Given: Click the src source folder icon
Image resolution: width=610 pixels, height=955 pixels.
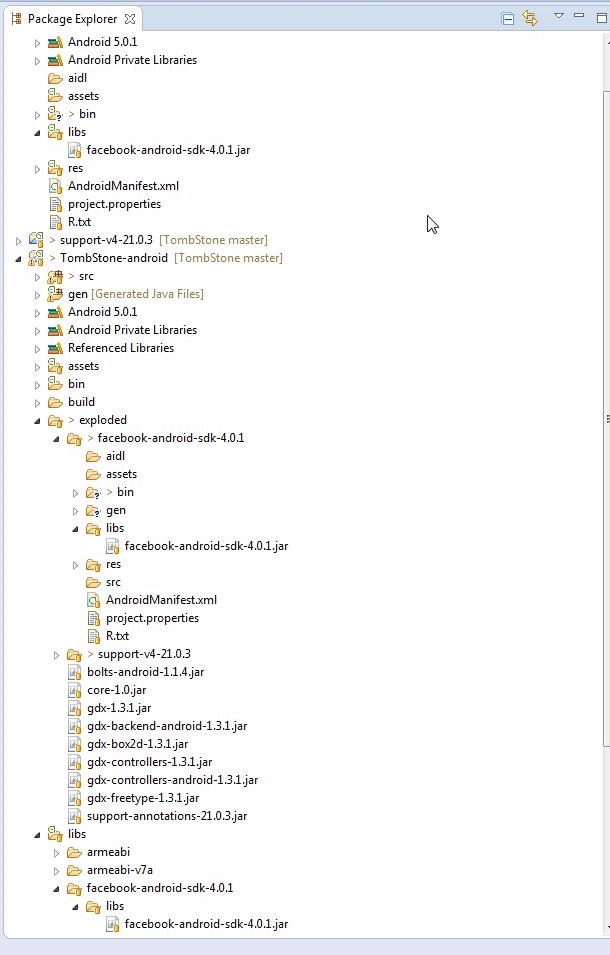Looking at the screenshot, I should coord(55,276).
